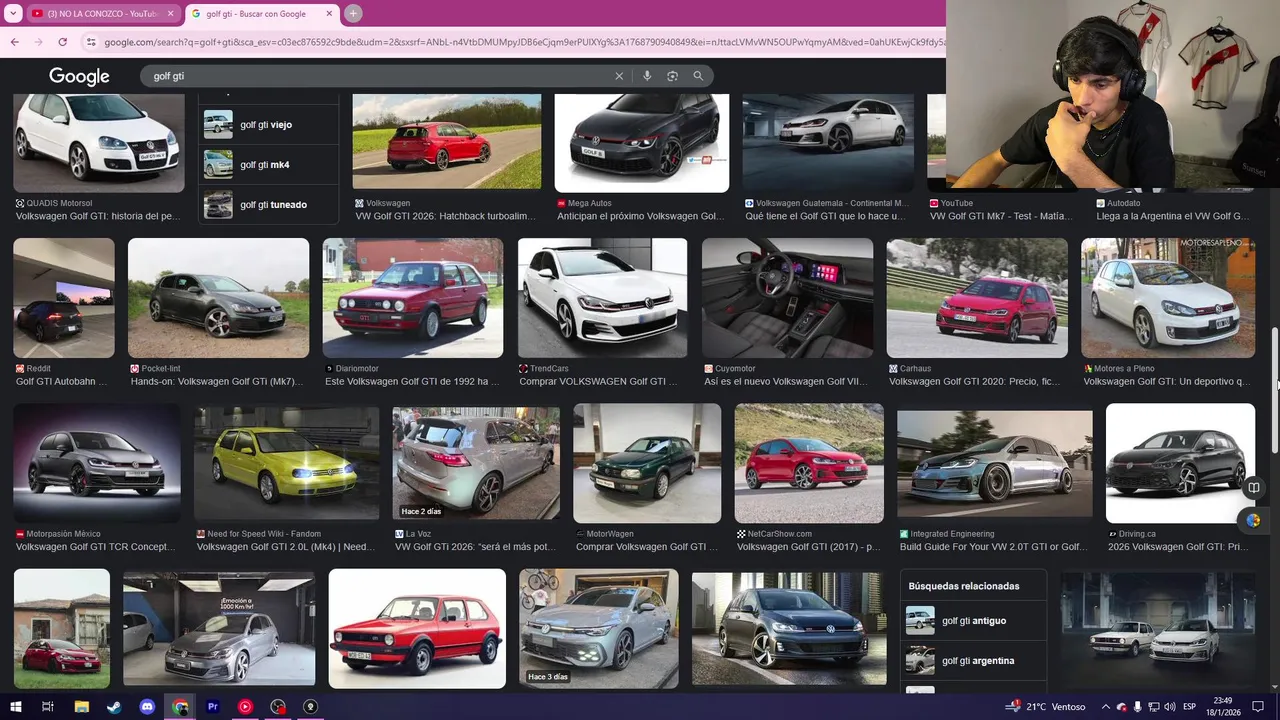Image resolution: width=1280 pixels, height=720 pixels.
Task: Open the volume control in system tray
Action: (1170, 707)
